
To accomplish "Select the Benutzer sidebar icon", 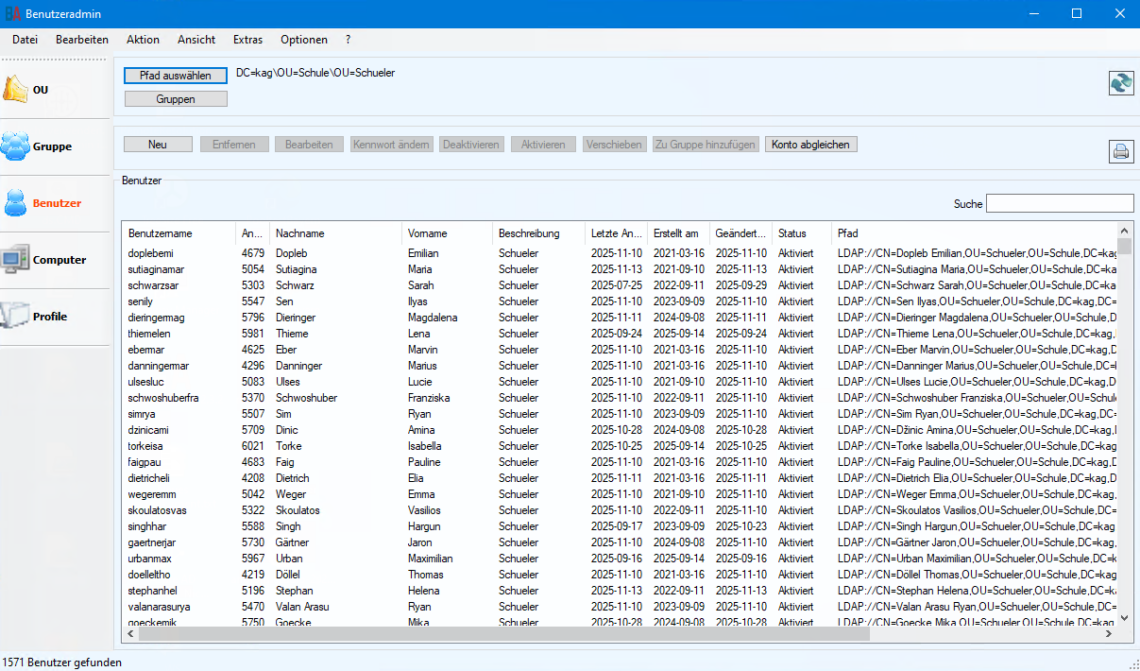I will pyautogui.click(x=40, y=203).
